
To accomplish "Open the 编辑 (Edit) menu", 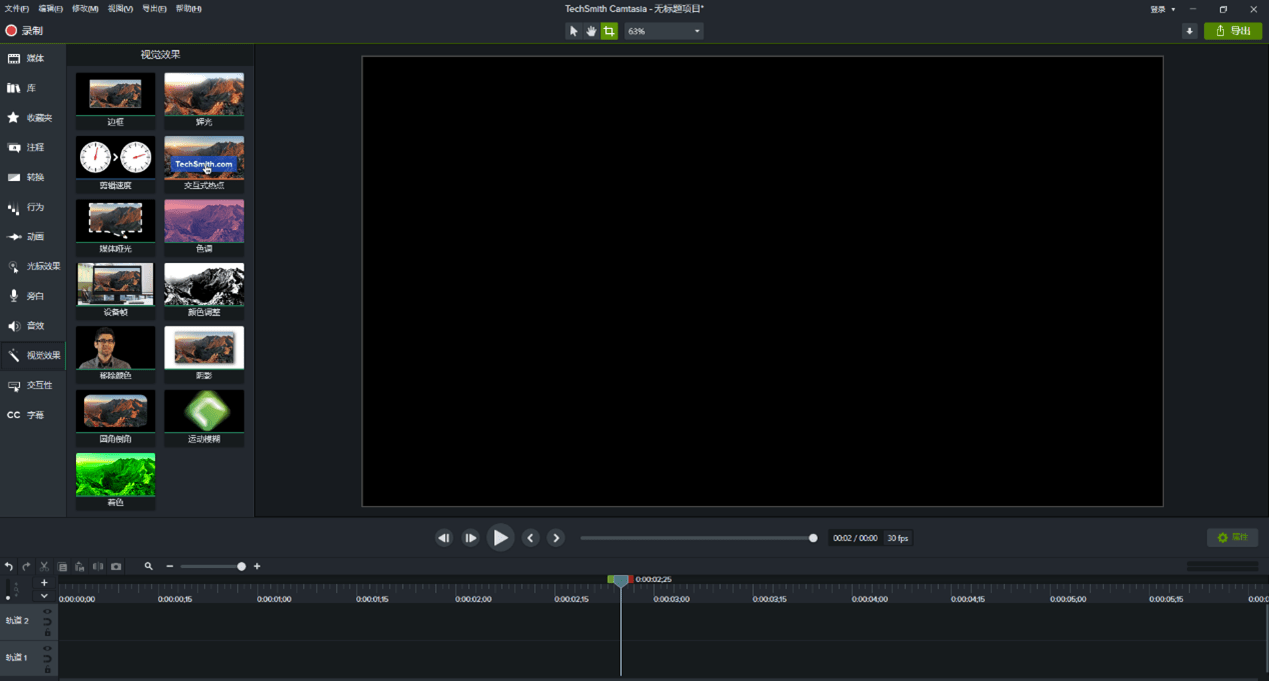I will pyautogui.click(x=50, y=8).
